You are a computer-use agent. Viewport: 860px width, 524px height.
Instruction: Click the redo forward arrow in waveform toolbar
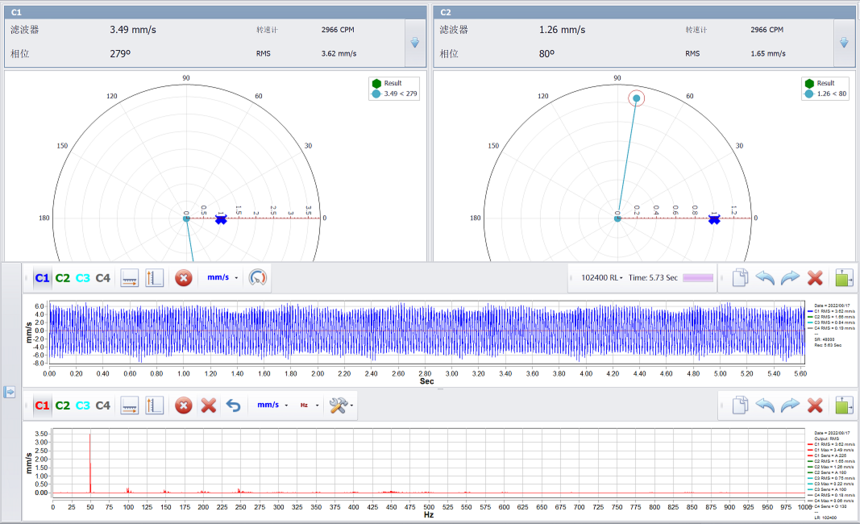click(790, 278)
